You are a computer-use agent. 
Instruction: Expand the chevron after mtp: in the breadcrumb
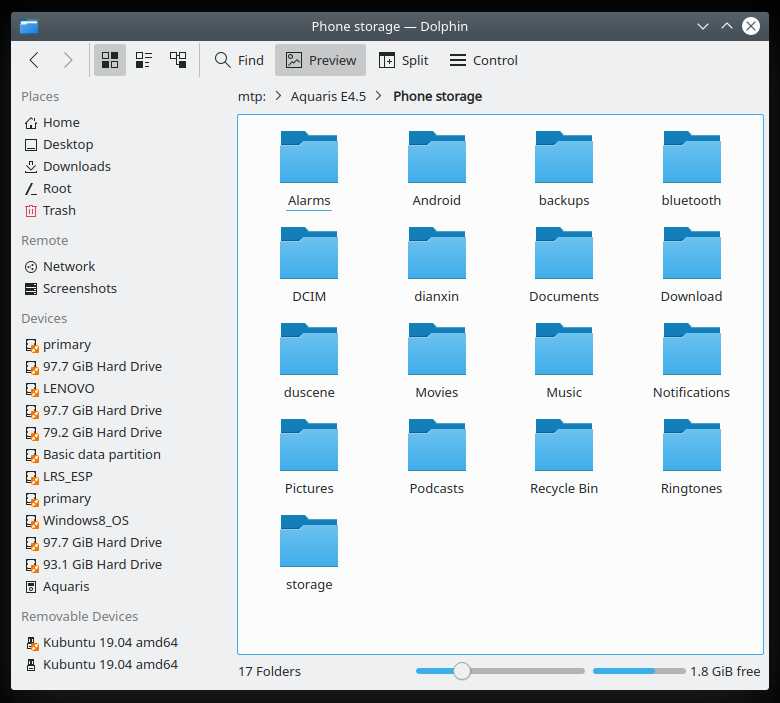[278, 96]
